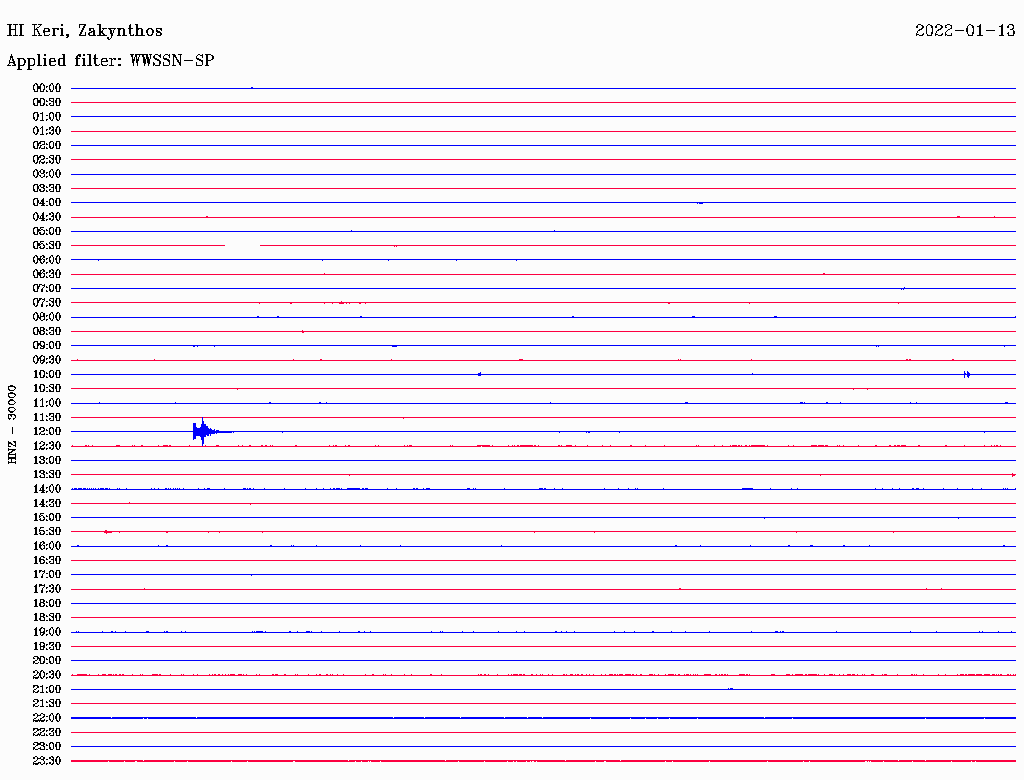1024x780 pixels.
Task: Click the 12:30 time label
Action: click(47, 446)
